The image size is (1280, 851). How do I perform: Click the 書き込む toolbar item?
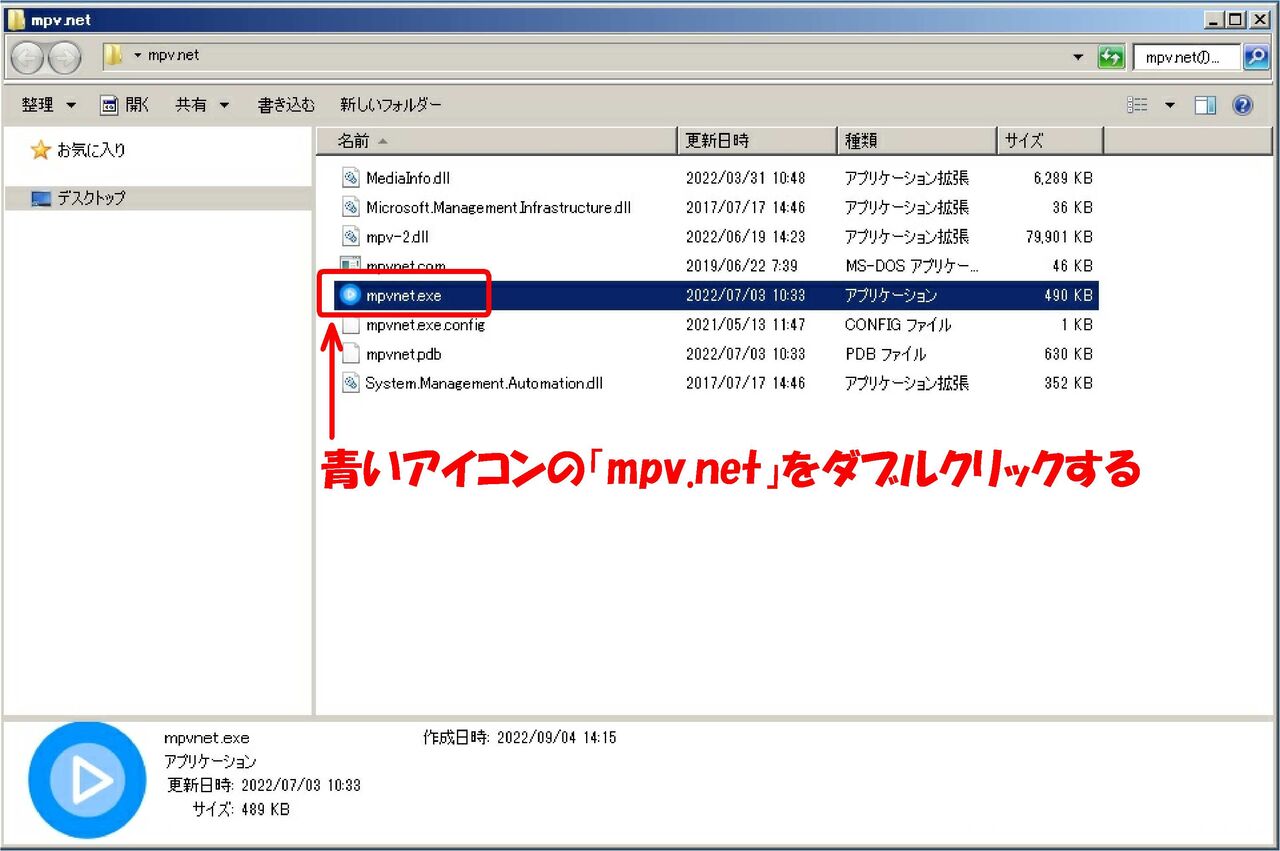tap(286, 104)
